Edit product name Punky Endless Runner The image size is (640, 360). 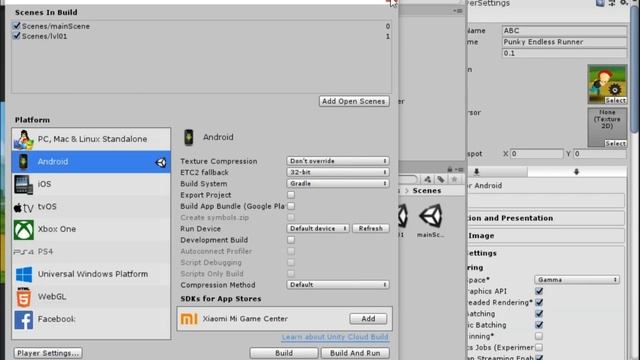click(564, 42)
